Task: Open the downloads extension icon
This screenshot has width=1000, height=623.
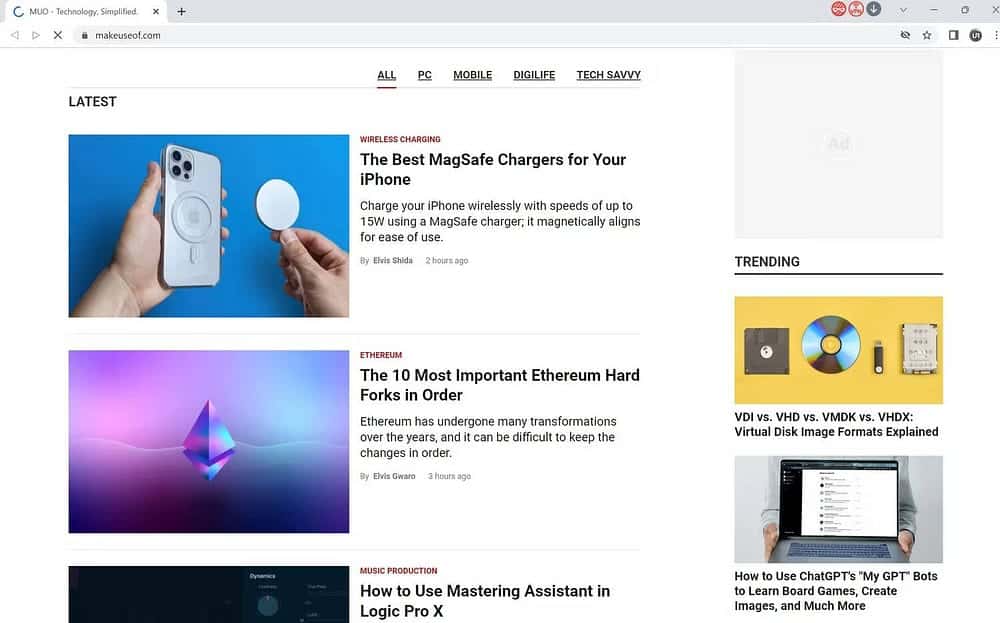Action: (x=874, y=9)
